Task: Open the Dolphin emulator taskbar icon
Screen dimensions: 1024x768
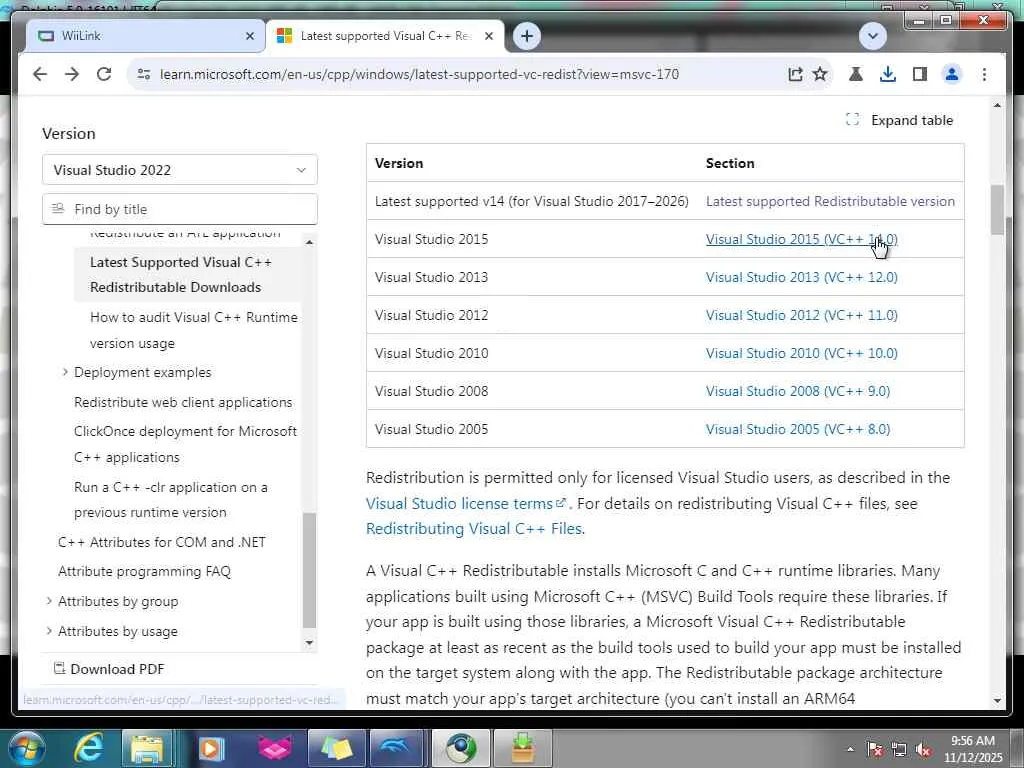Action: point(396,748)
